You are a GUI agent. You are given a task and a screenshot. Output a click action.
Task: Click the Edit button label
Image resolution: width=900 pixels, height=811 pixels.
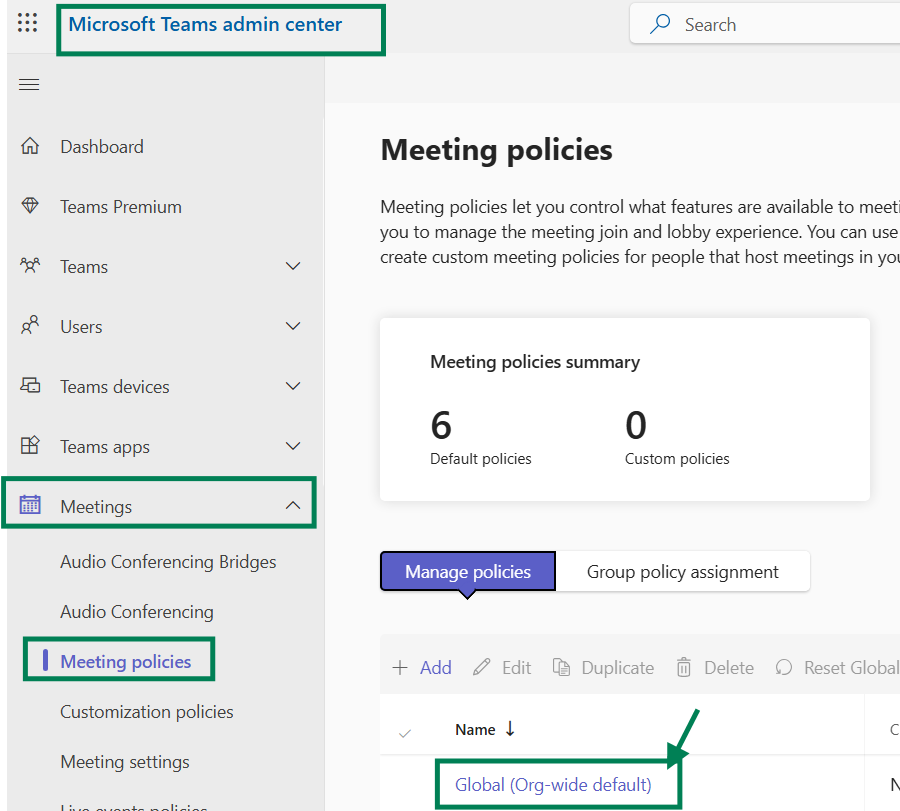click(x=517, y=668)
